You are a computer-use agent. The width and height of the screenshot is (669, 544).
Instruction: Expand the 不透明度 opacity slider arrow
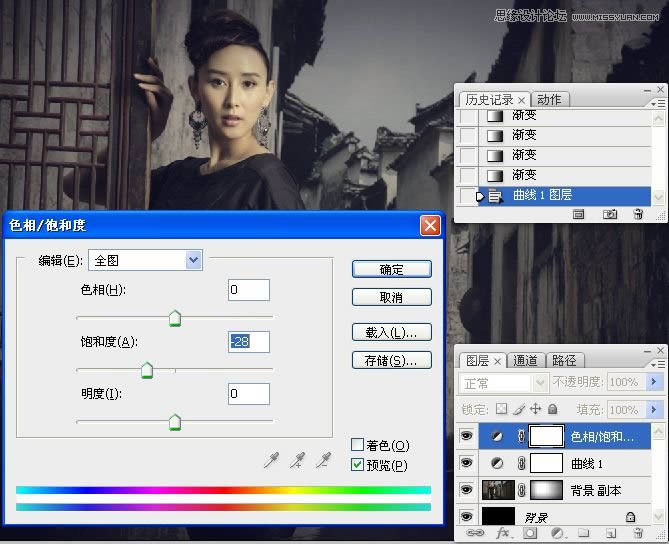pyautogui.click(x=655, y=383)
